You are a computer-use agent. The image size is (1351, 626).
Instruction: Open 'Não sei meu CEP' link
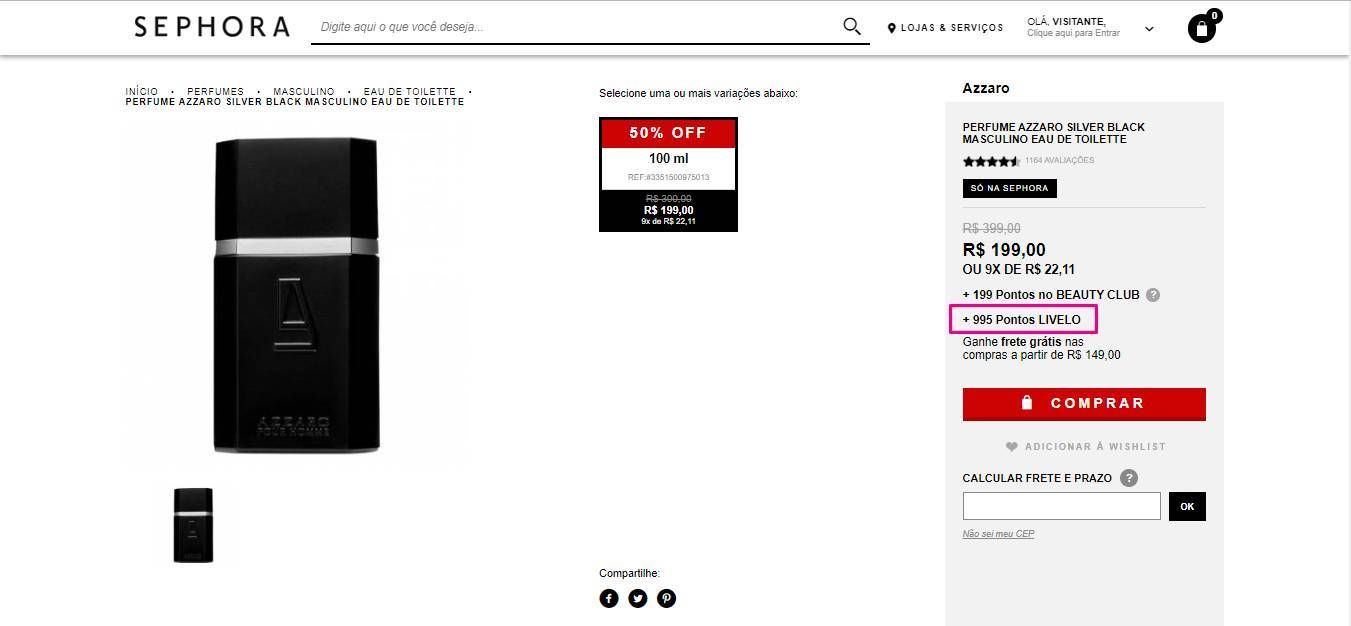[x=998, y=534]
